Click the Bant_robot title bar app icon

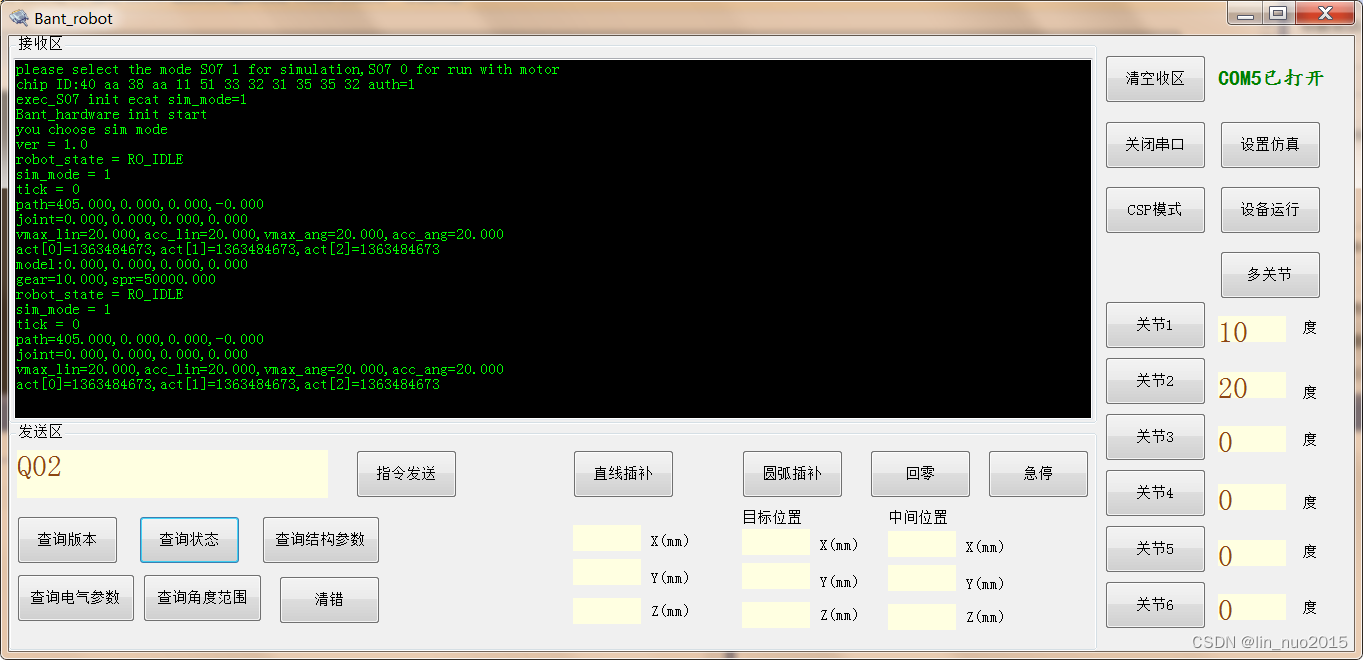coord(19,18)
